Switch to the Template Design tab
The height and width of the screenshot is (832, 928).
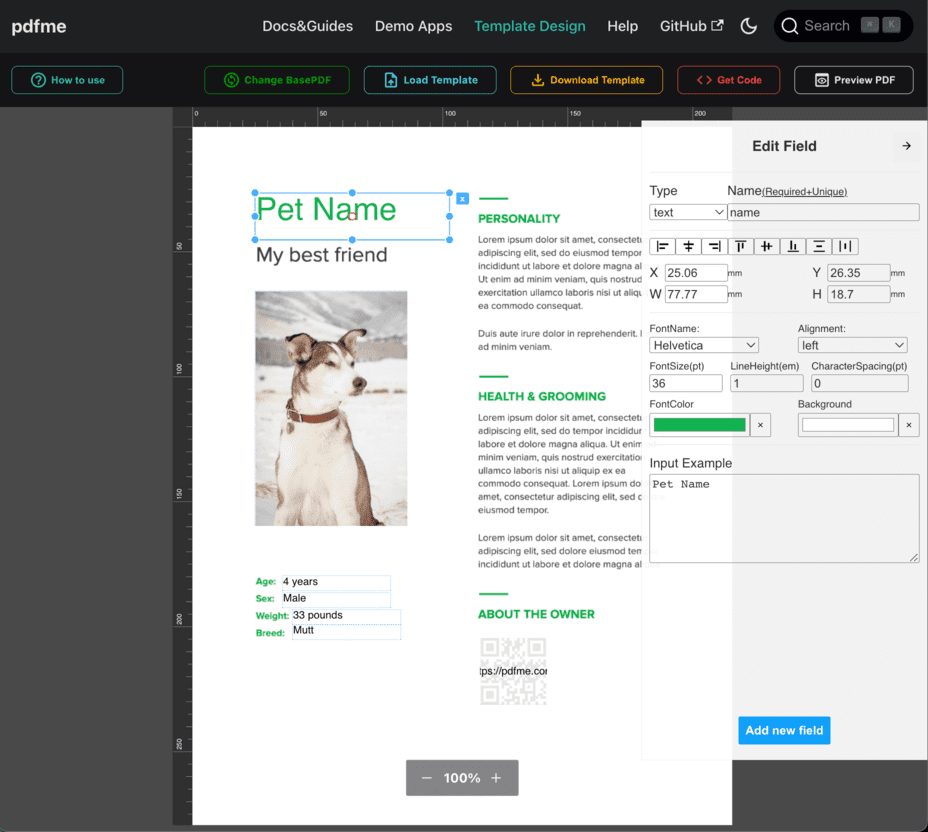(x=530, y=26)
